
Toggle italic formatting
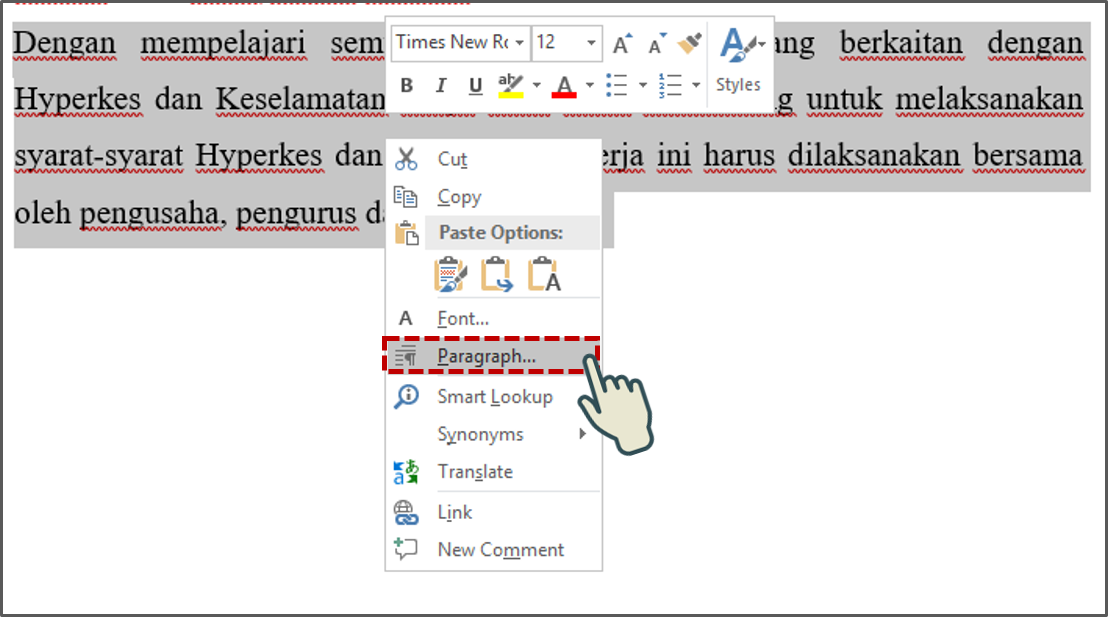(x=440, y=85)
